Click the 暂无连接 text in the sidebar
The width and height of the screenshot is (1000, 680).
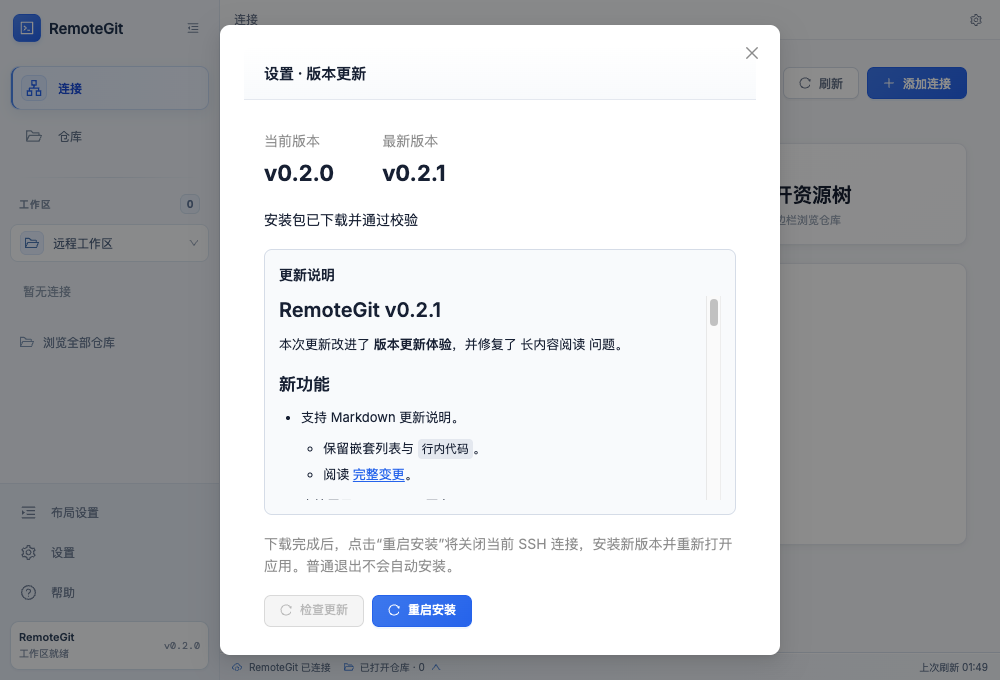[x=47, y=292]
